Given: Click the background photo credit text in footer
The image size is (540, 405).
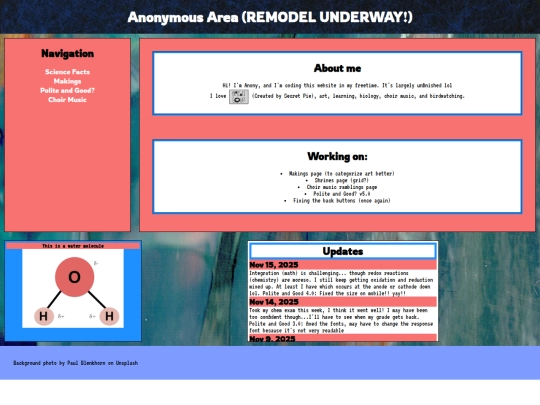Looking at the screenshot, I should [75, 363].
